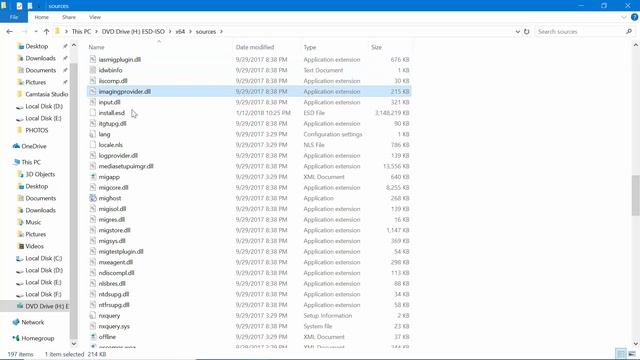Click the Videos folder icon
This screenshot has width=640, height=360.
pyautogui.click(x=20, y=246)
